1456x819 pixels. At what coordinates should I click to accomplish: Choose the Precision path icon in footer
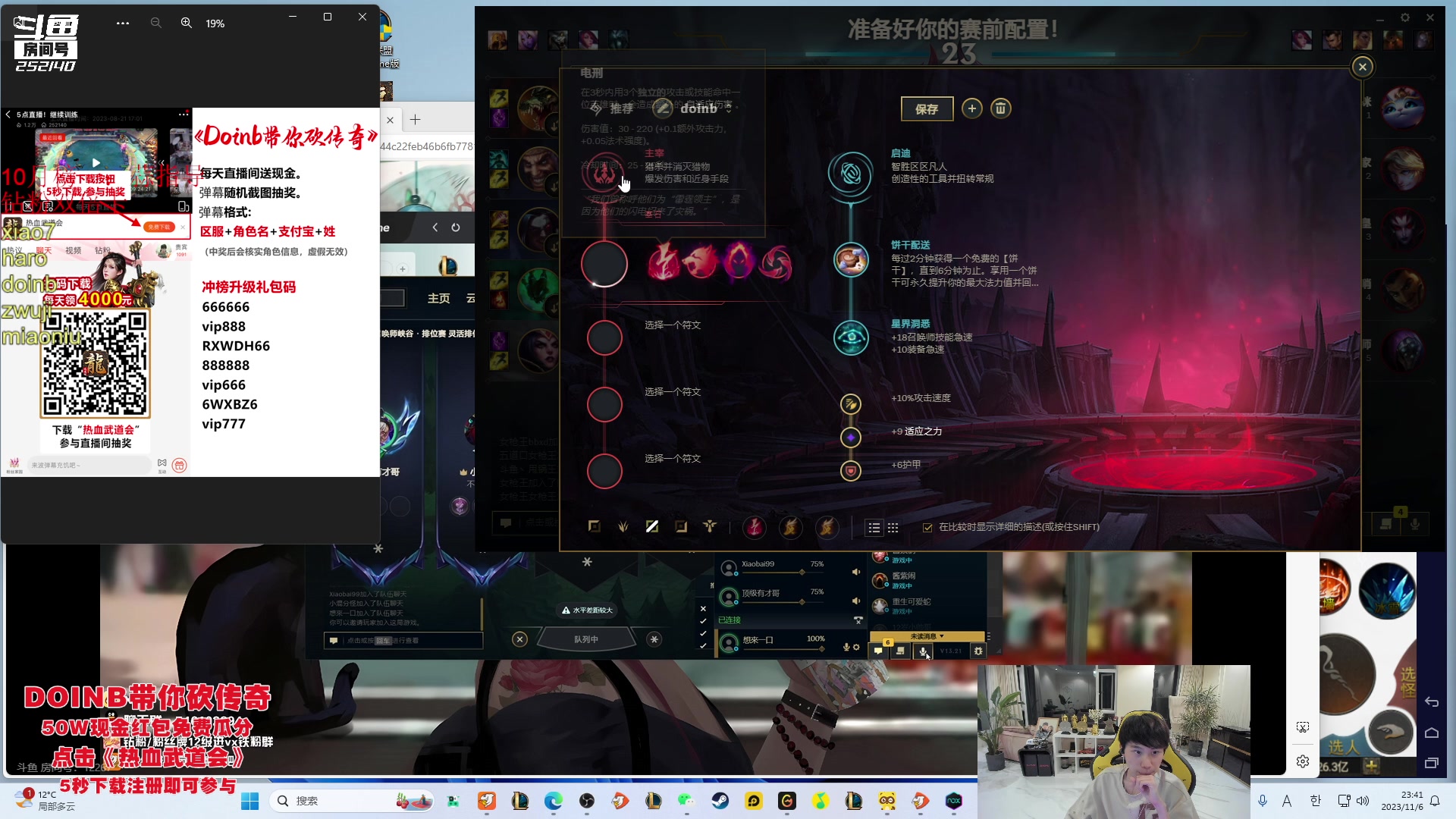pos(594,526)
